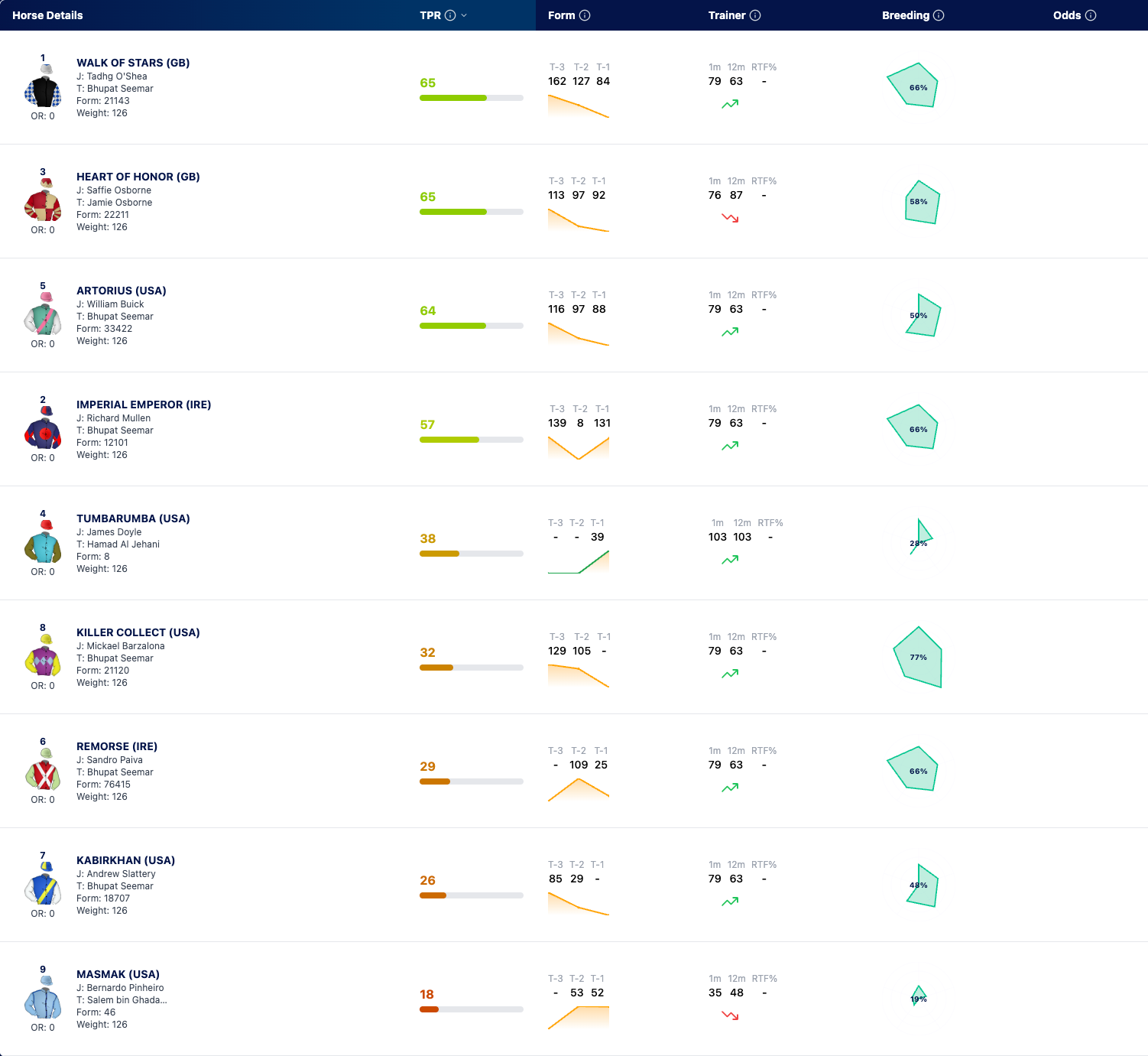Image resolution: width=1148 pixels, height=1056 pixels.
Task: Click Tumbarumba upward trainer trend arrow
Action: click(x=730, y=560)
